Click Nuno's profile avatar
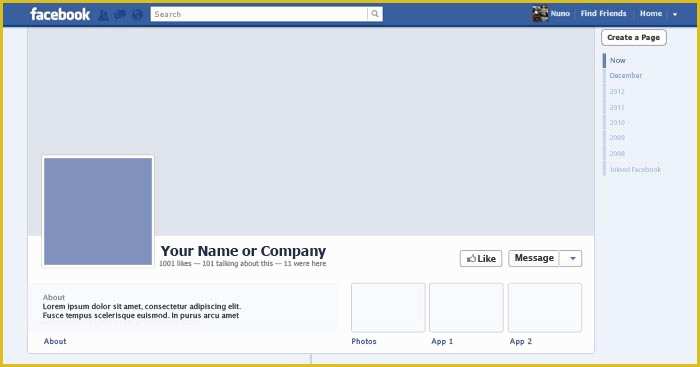The image size is (700, 367). click(x=540, y=14)
